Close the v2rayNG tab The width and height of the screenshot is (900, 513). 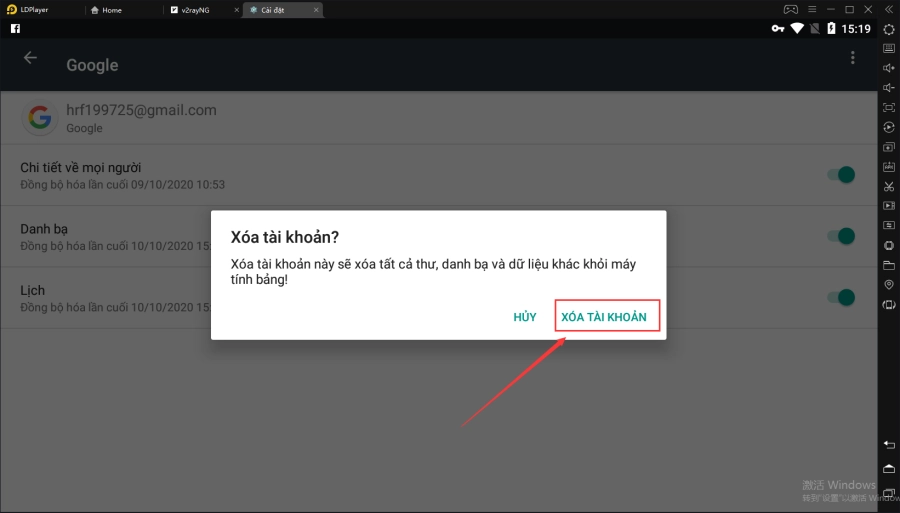coord(236,10)
